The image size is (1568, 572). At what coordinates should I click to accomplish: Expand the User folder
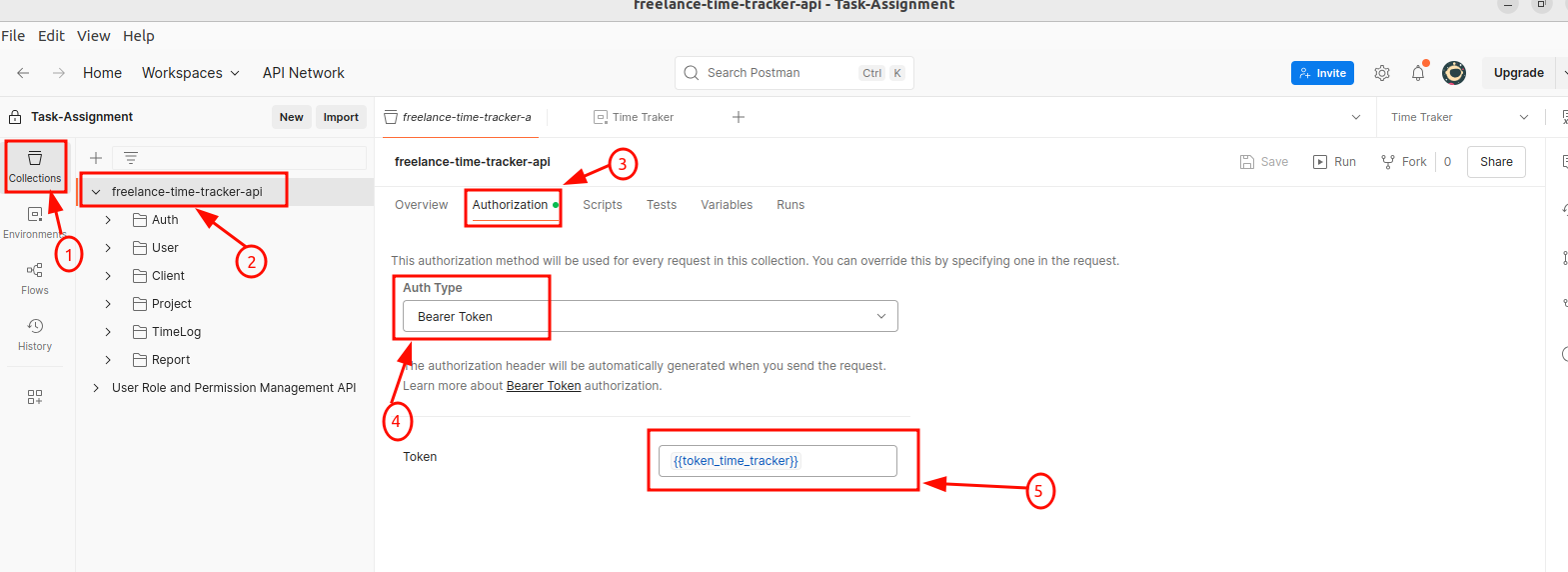coord(108,248)
